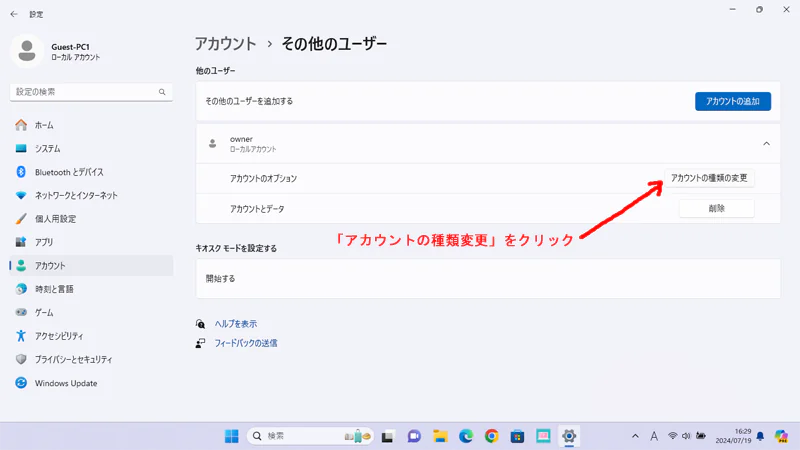800x450 pixels.
Task: Click the Settings gear taskbar icon
Action: (x=569, y=436)
